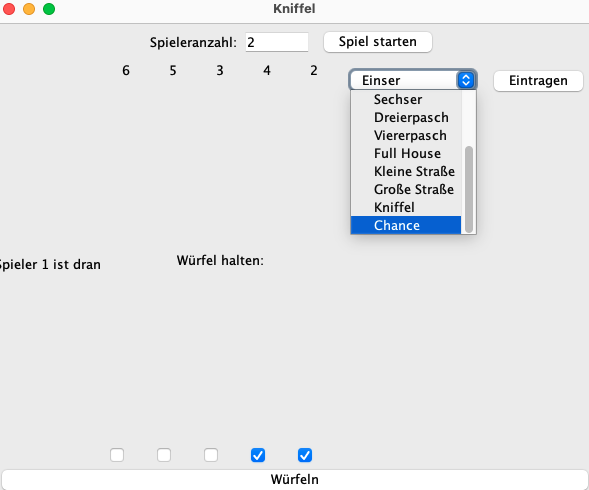The image size is (589, 490).
Task: Click the Spiel starten button
Action: [378, 42]
